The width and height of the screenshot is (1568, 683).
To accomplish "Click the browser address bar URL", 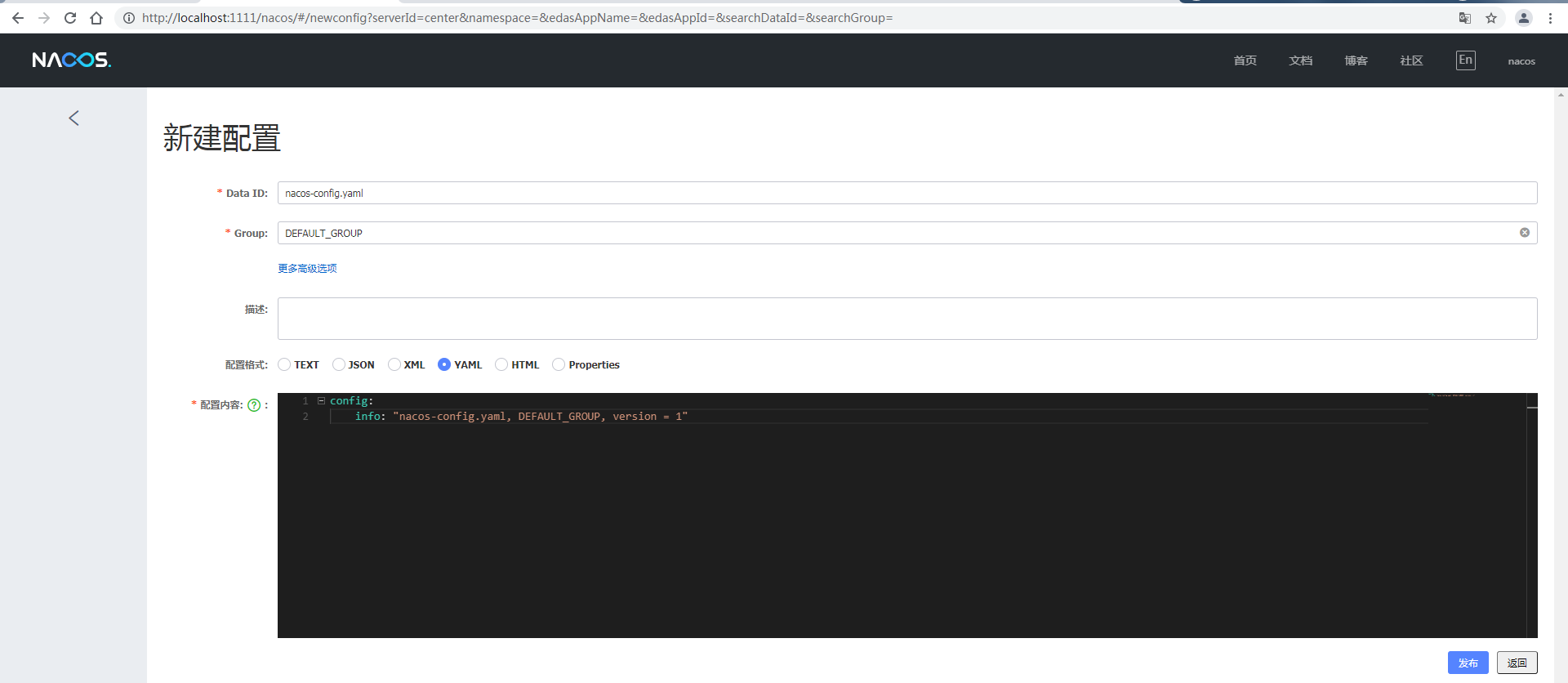I will (517, 18).
